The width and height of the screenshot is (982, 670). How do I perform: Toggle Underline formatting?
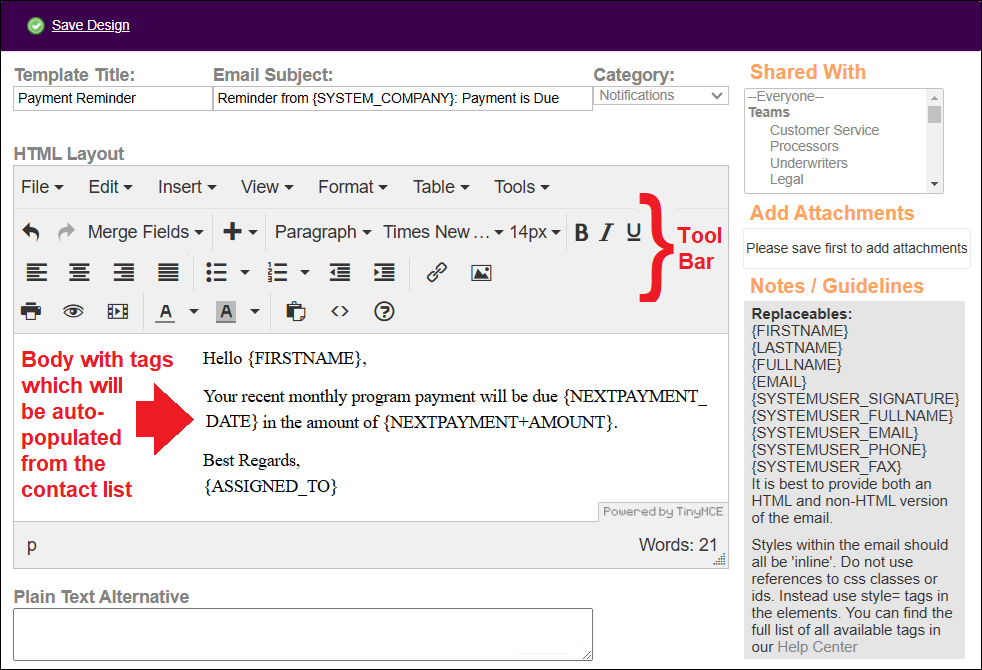pos(634,232)
